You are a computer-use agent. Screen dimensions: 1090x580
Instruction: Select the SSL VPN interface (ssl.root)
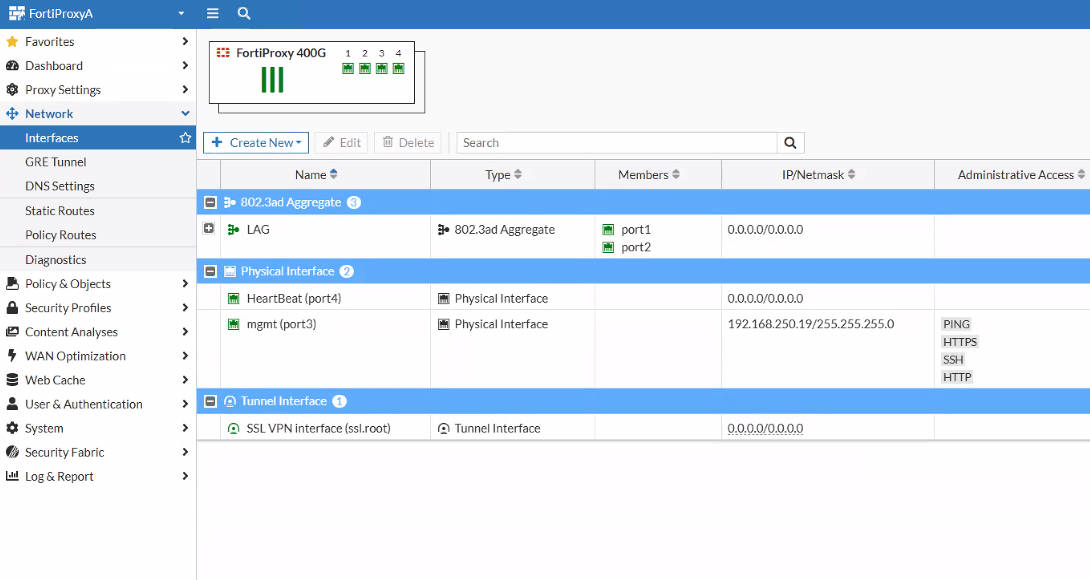pos(318,428)
